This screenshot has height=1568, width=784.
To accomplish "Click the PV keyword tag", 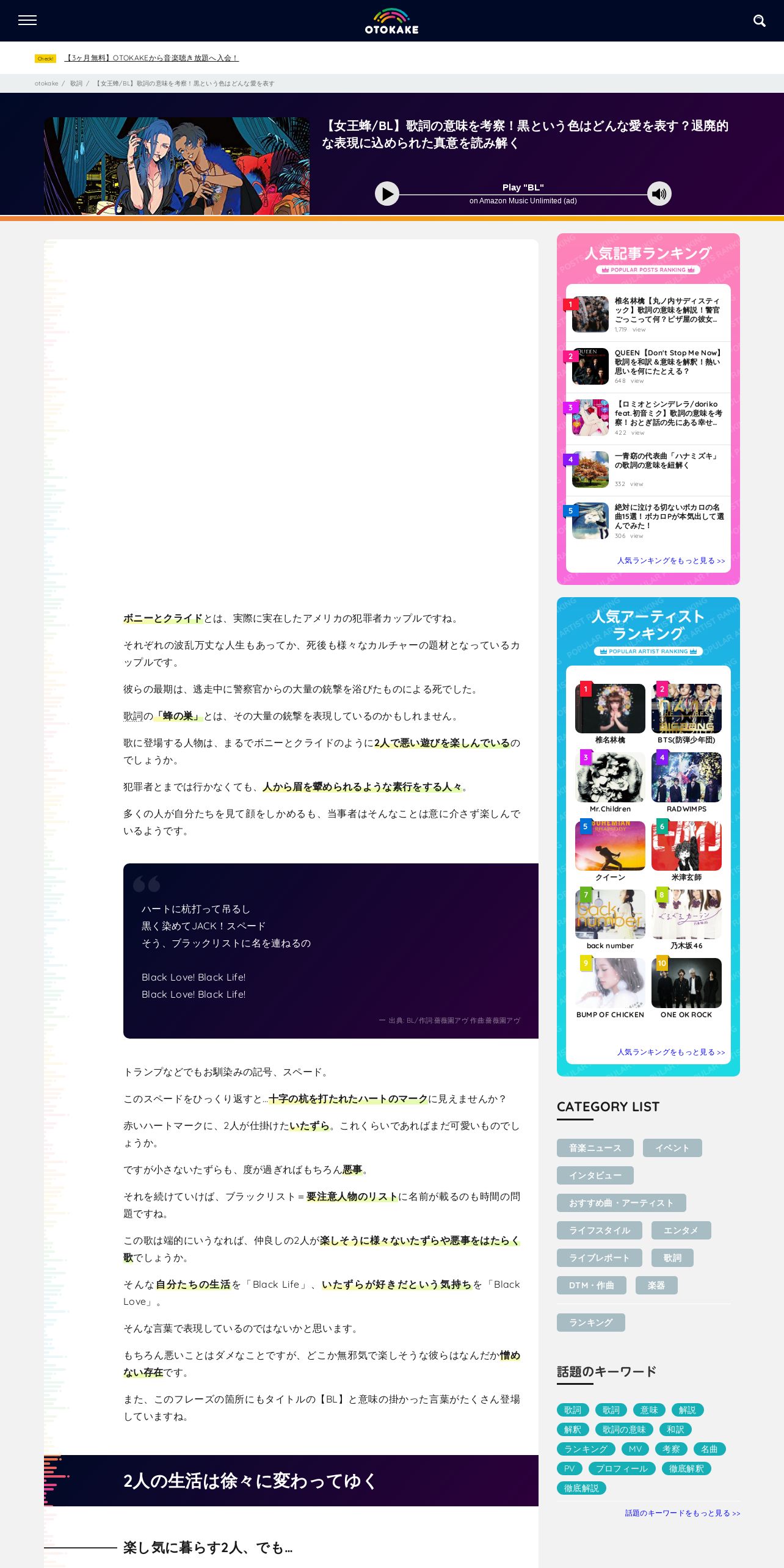I will tap(569, 1468).
